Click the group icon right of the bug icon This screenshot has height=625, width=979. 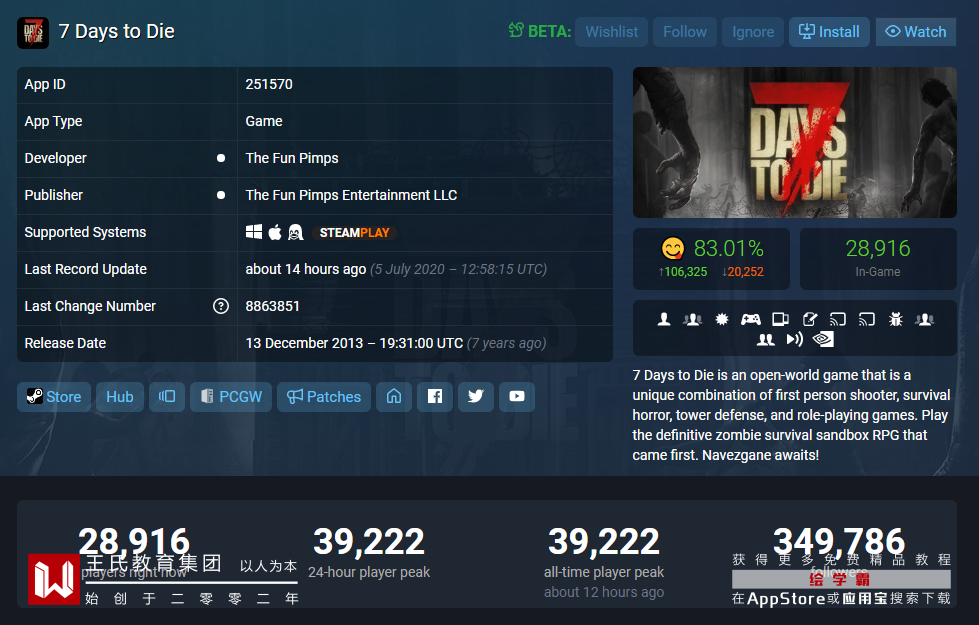pos(925,320)
